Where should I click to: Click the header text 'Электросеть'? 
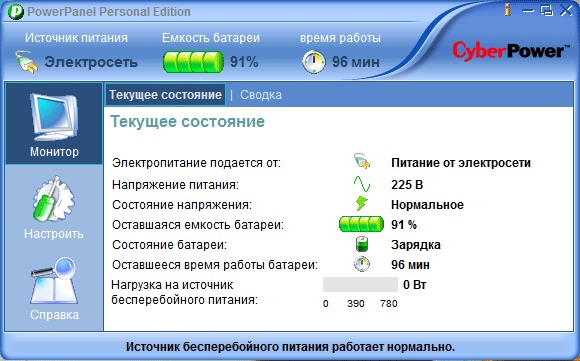[x=91, y=62]
